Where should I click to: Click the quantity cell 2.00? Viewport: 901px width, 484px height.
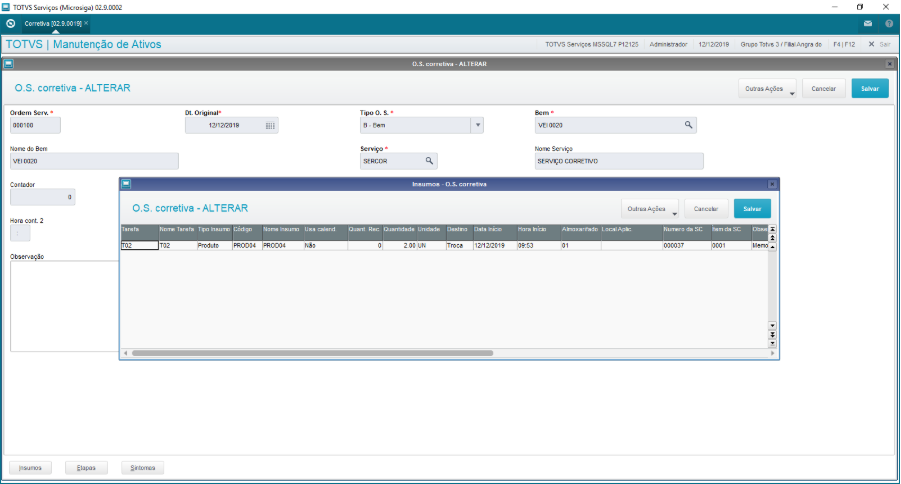(399, 245)
